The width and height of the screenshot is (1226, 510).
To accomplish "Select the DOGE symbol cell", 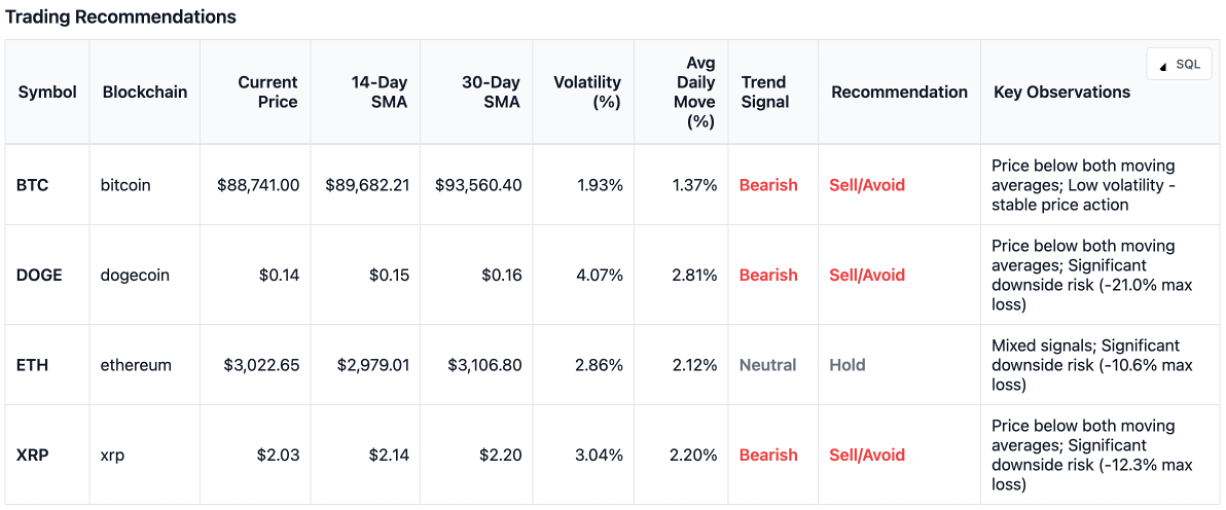I will click(39, 275).
